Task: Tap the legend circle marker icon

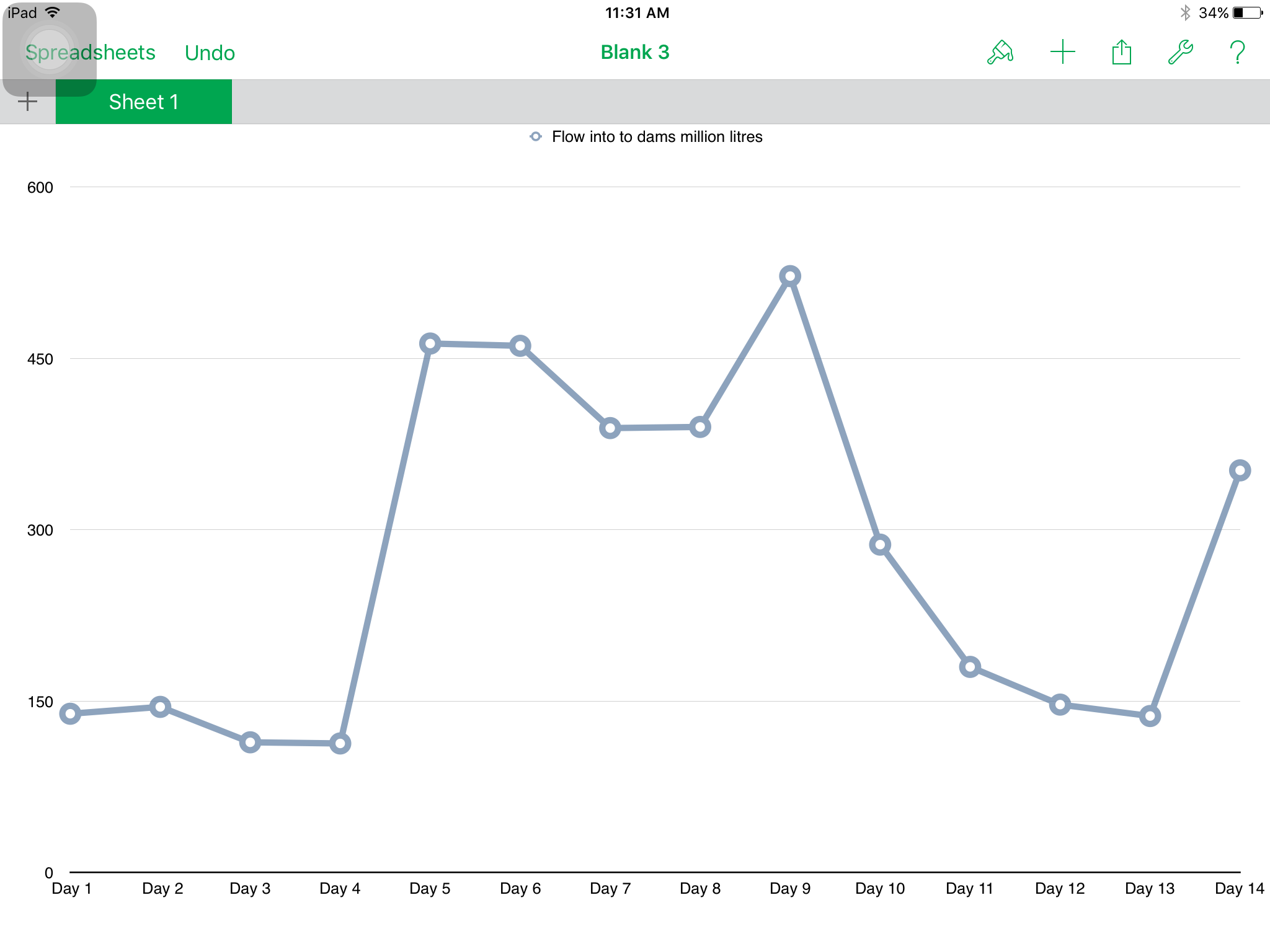Action: 536,136
